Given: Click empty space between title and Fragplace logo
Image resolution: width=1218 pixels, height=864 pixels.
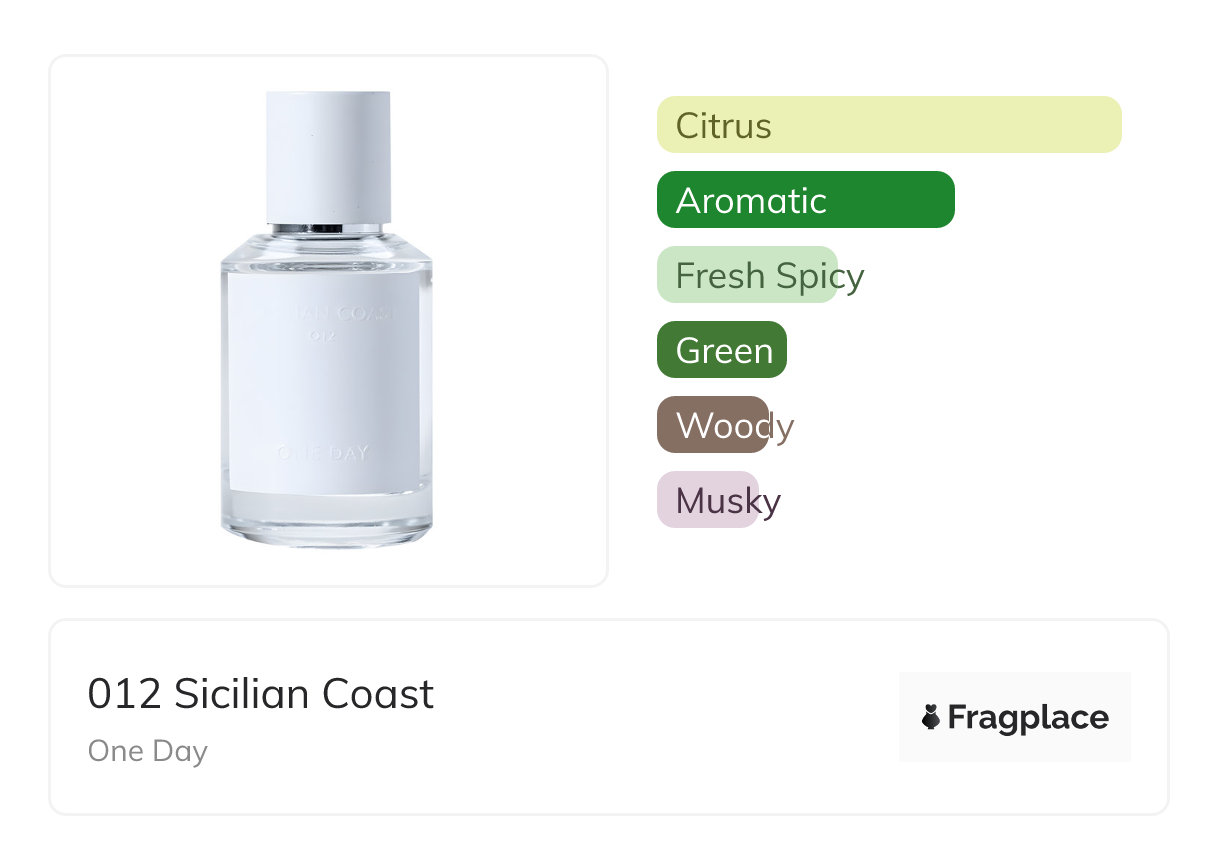Looking at the screenshot, I should pyautogui.click(x=660, y=717).
